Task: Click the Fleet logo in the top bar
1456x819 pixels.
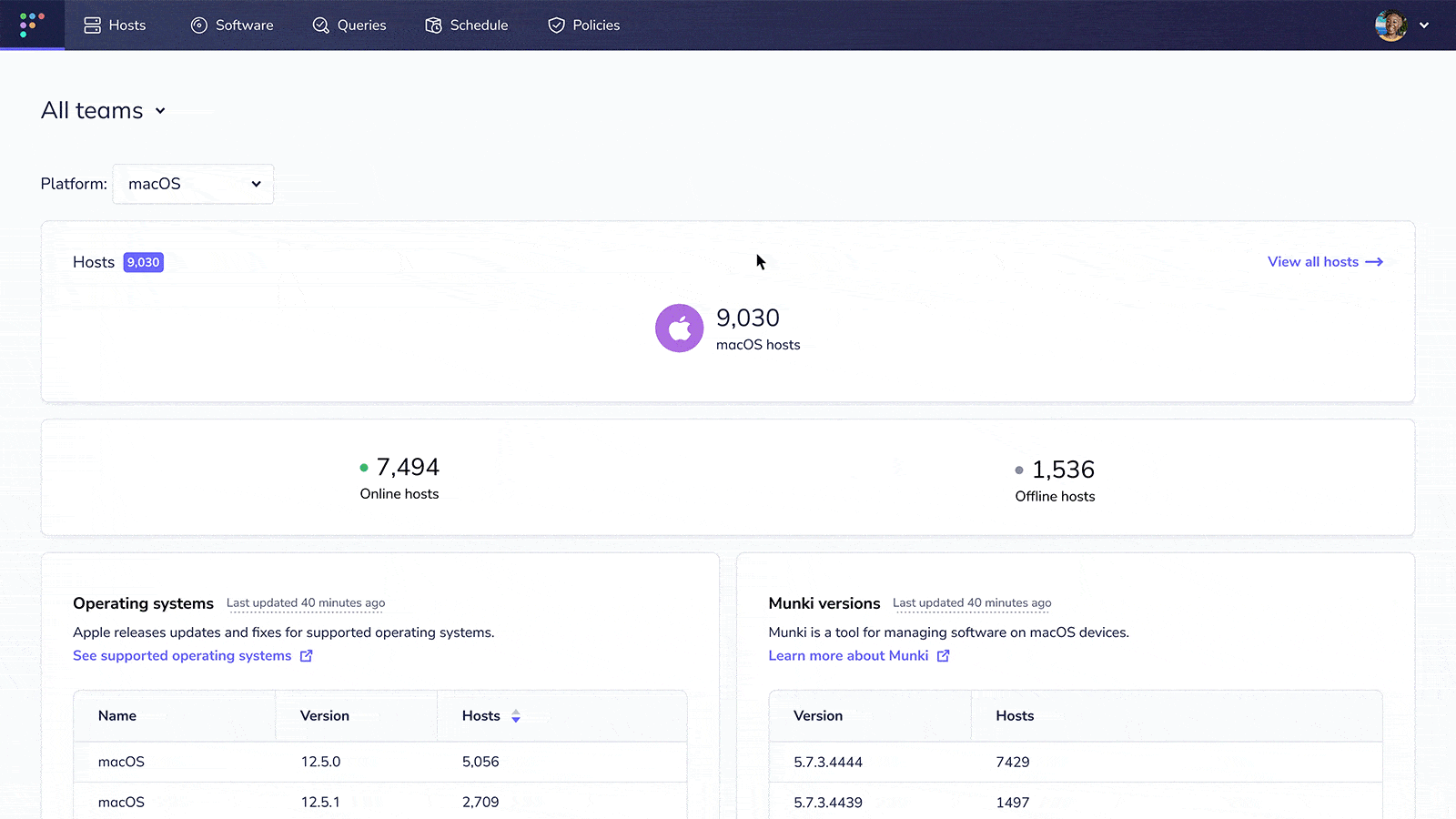Action: pos(32,25)
